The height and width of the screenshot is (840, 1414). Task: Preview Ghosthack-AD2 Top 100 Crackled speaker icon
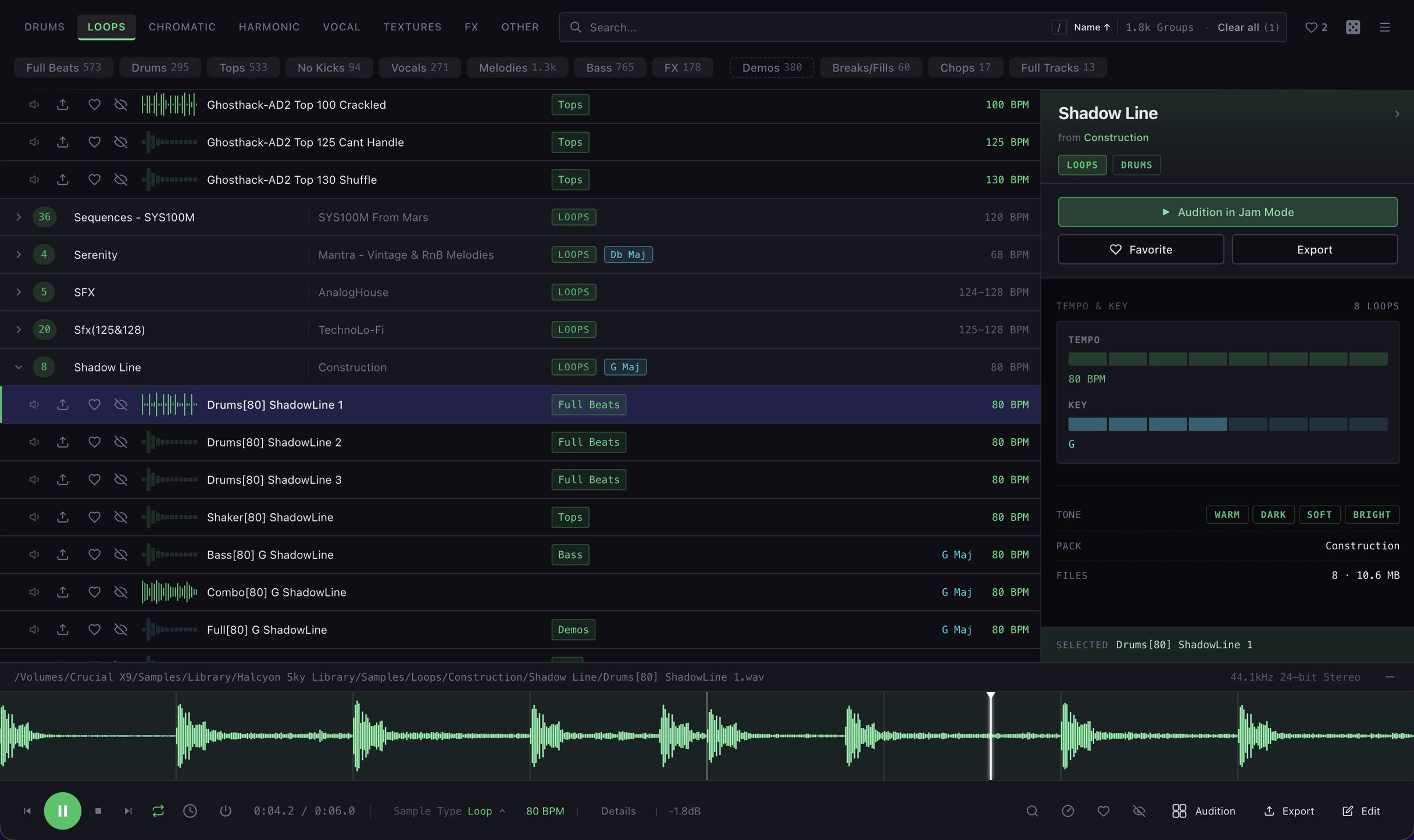coord(34,105)
